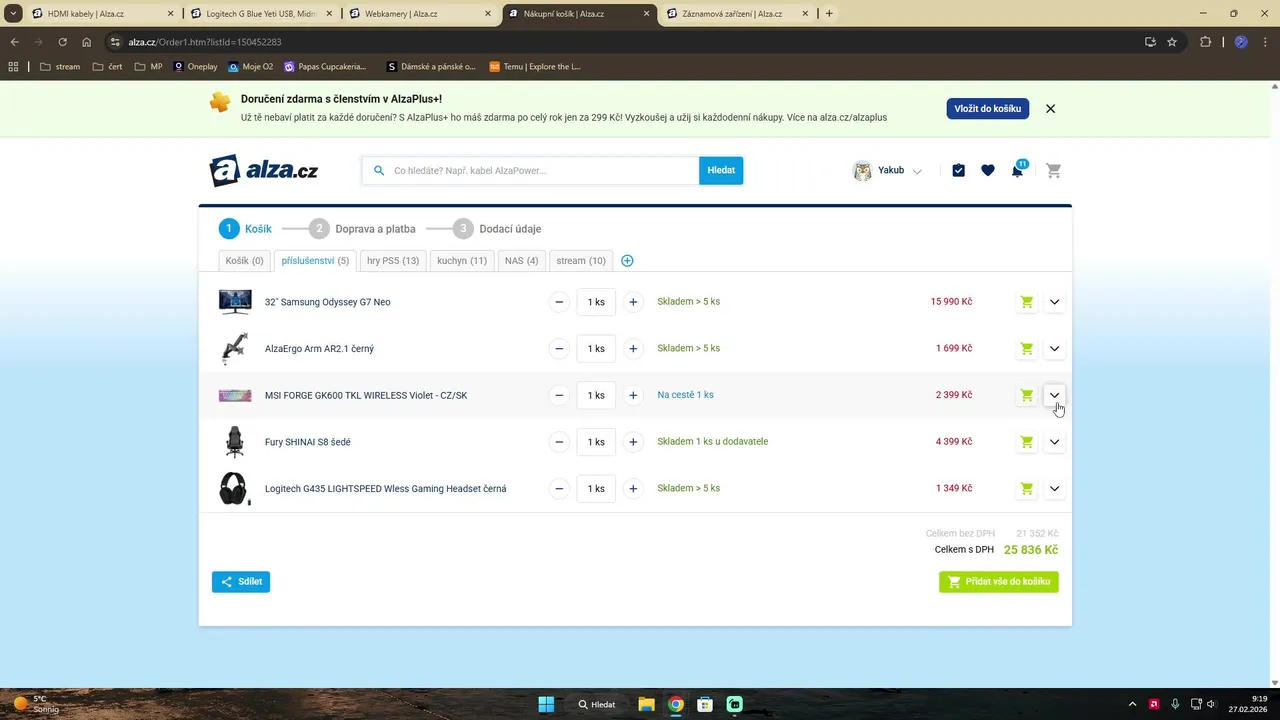
Task: Add Fury SHINAI S8 chair to cart
Action: [x=1026, y=442]
